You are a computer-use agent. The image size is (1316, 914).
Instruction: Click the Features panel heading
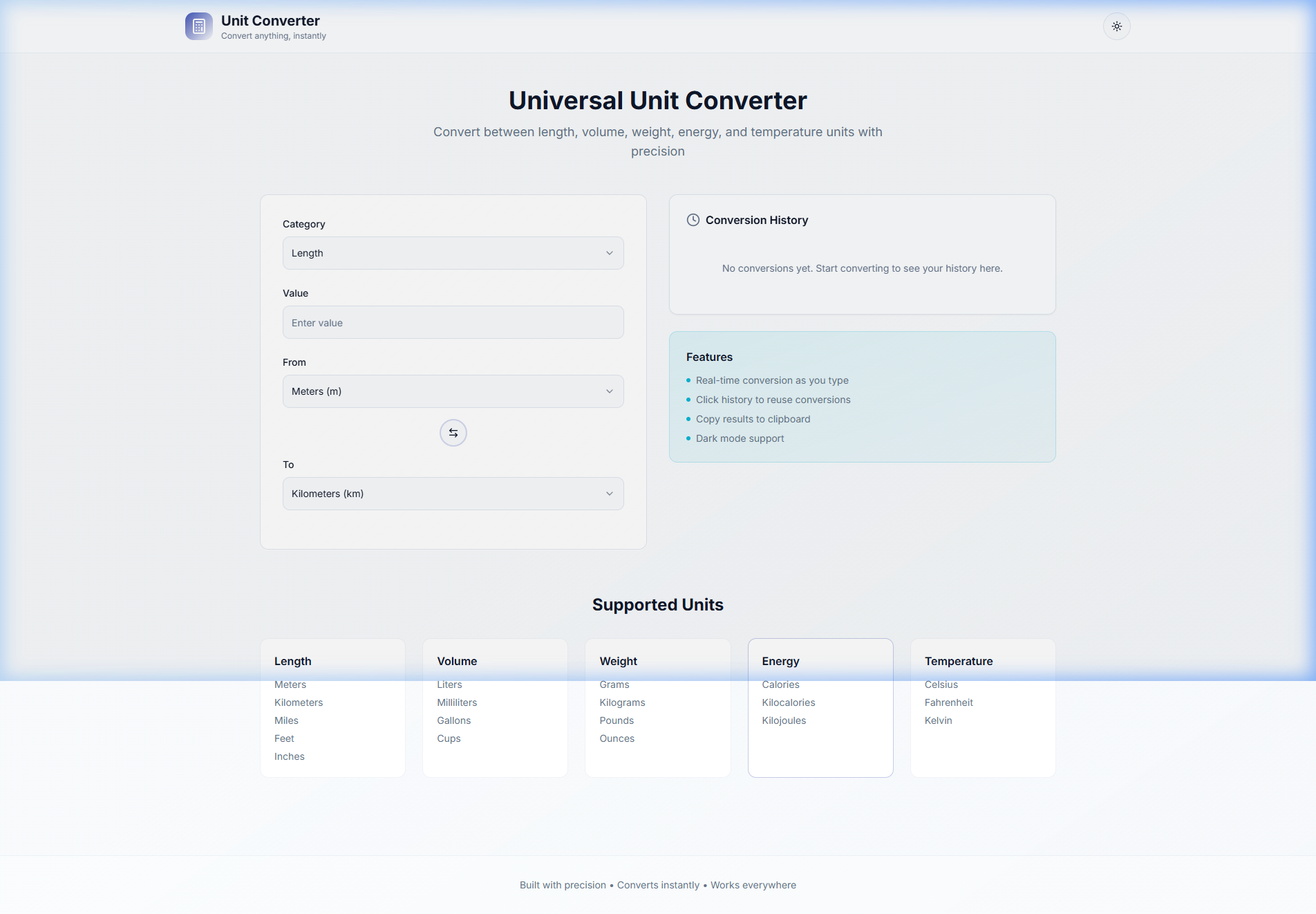pos(709,357)
